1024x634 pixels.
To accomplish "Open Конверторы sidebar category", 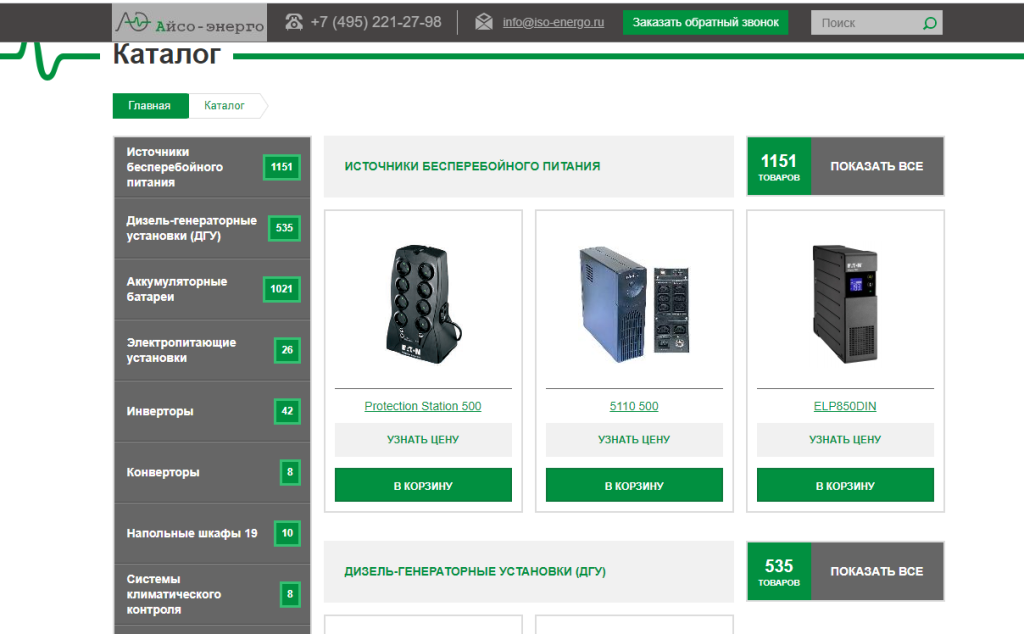I will pos(212,472).
